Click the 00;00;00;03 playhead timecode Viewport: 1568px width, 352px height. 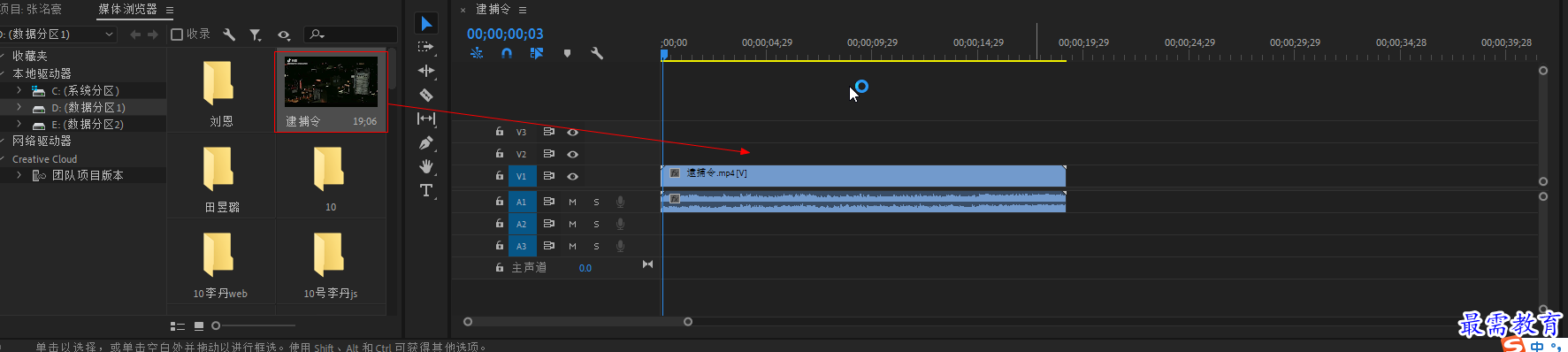505,34
